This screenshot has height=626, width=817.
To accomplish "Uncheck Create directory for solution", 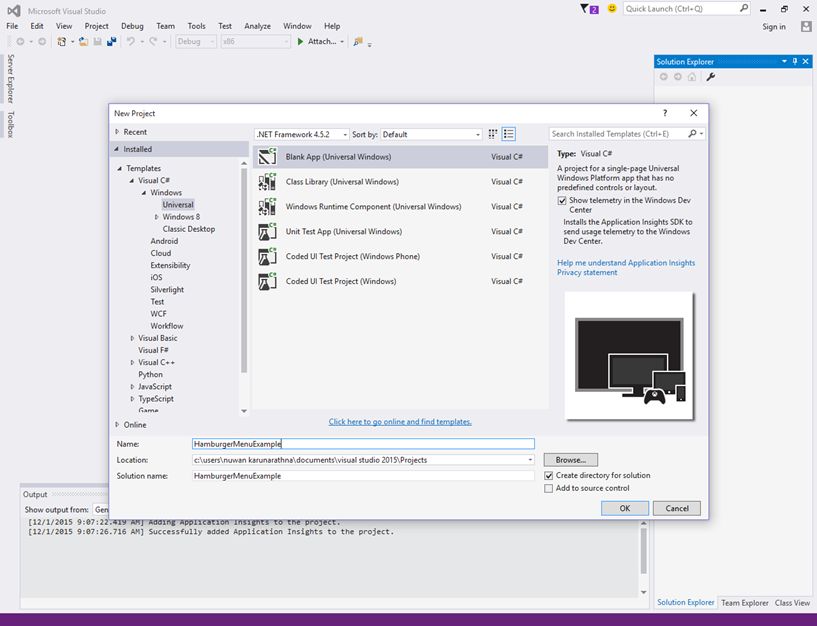I will (548, 476).
